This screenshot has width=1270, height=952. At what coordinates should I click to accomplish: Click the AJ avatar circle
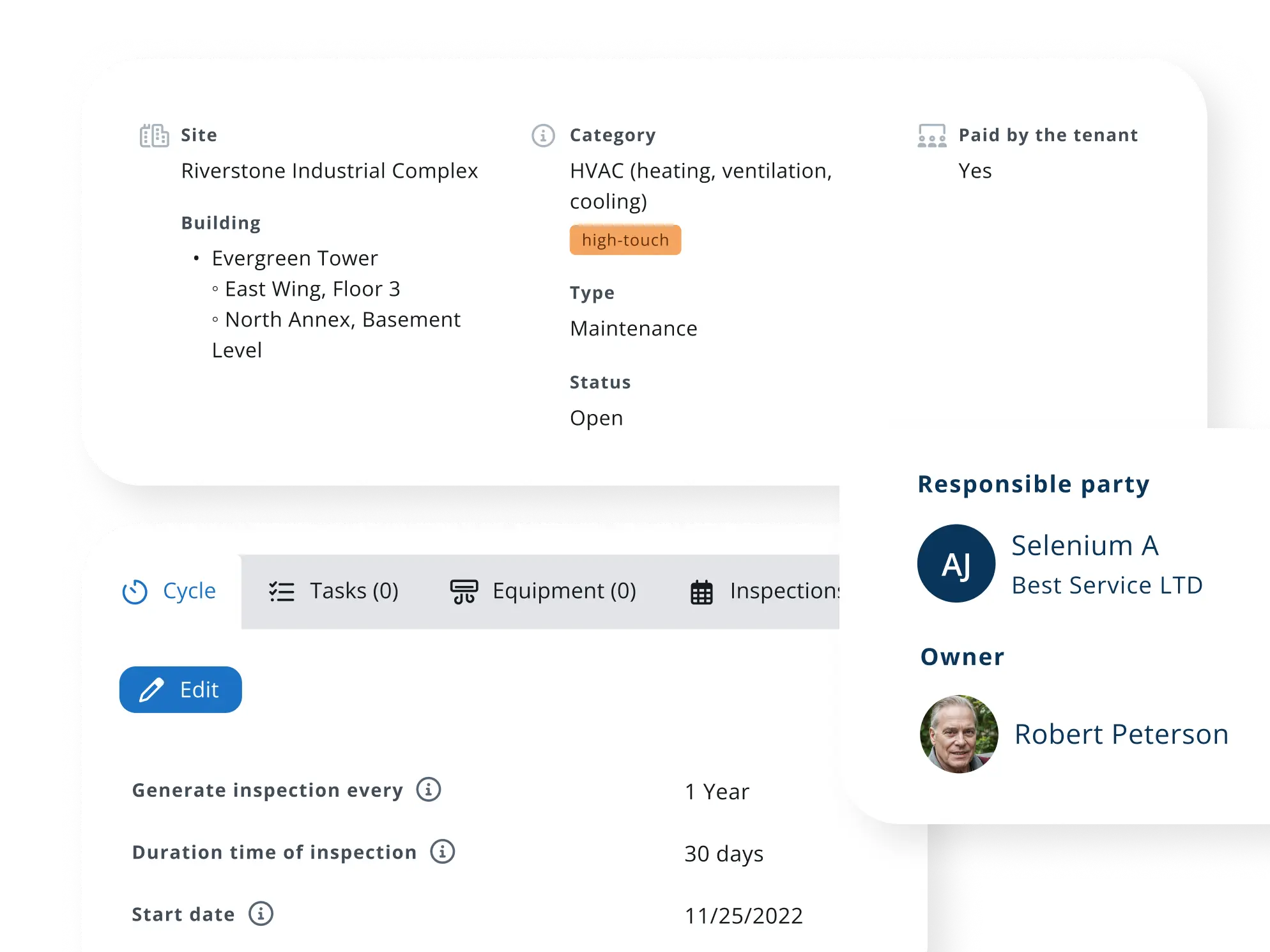point(956,564)
